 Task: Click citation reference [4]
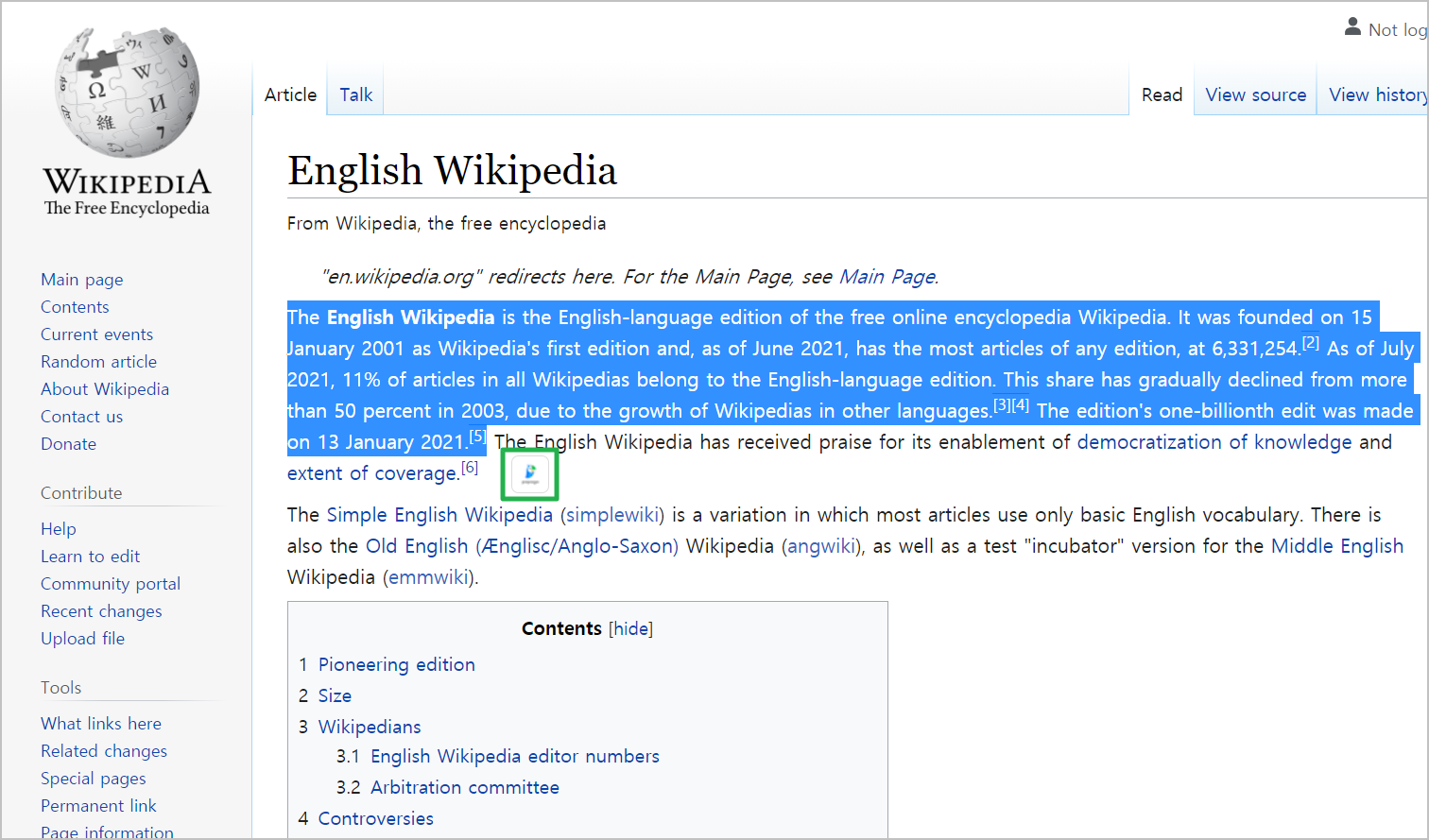[x=1020, y=405]
